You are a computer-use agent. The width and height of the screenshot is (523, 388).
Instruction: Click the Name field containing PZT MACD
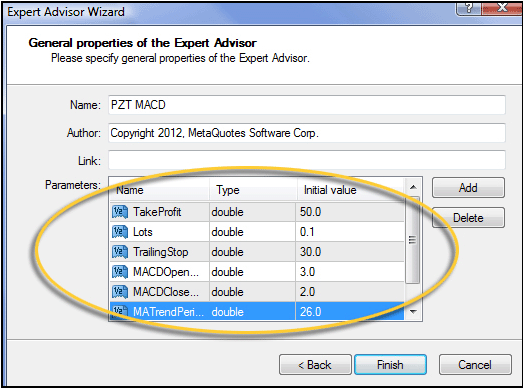(x=307, y=105)
